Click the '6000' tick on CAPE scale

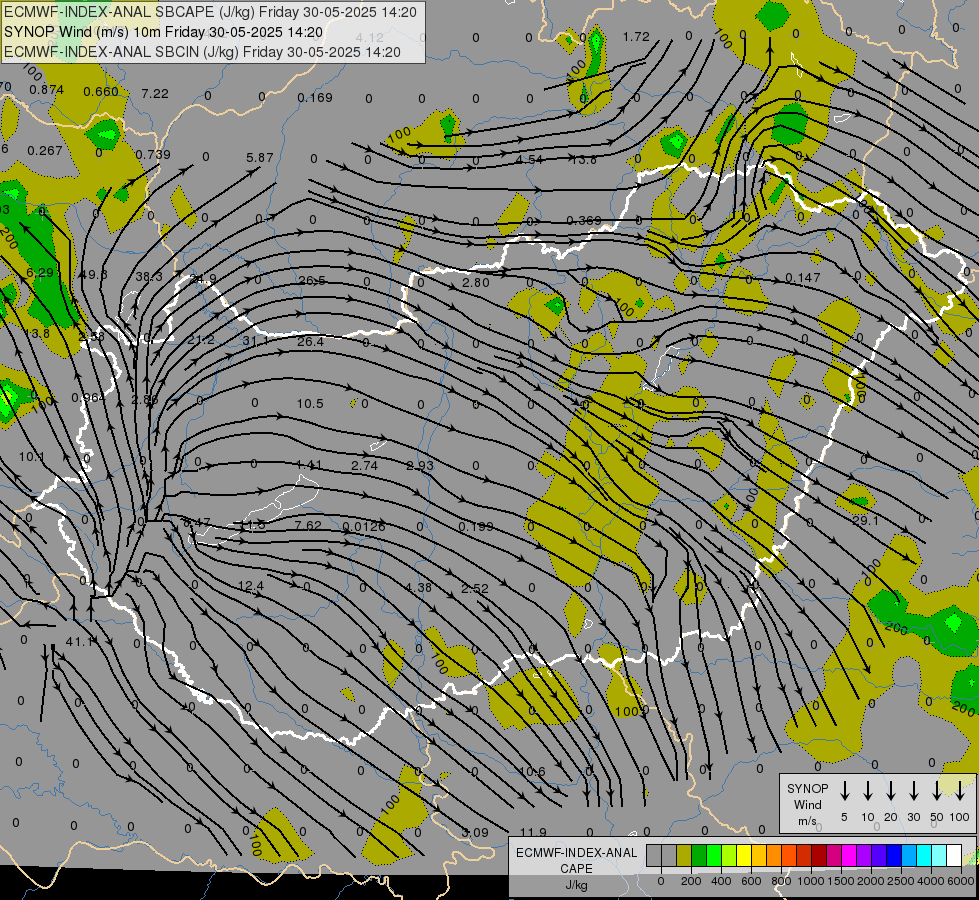pyautogui.click(x=962, y=881)
